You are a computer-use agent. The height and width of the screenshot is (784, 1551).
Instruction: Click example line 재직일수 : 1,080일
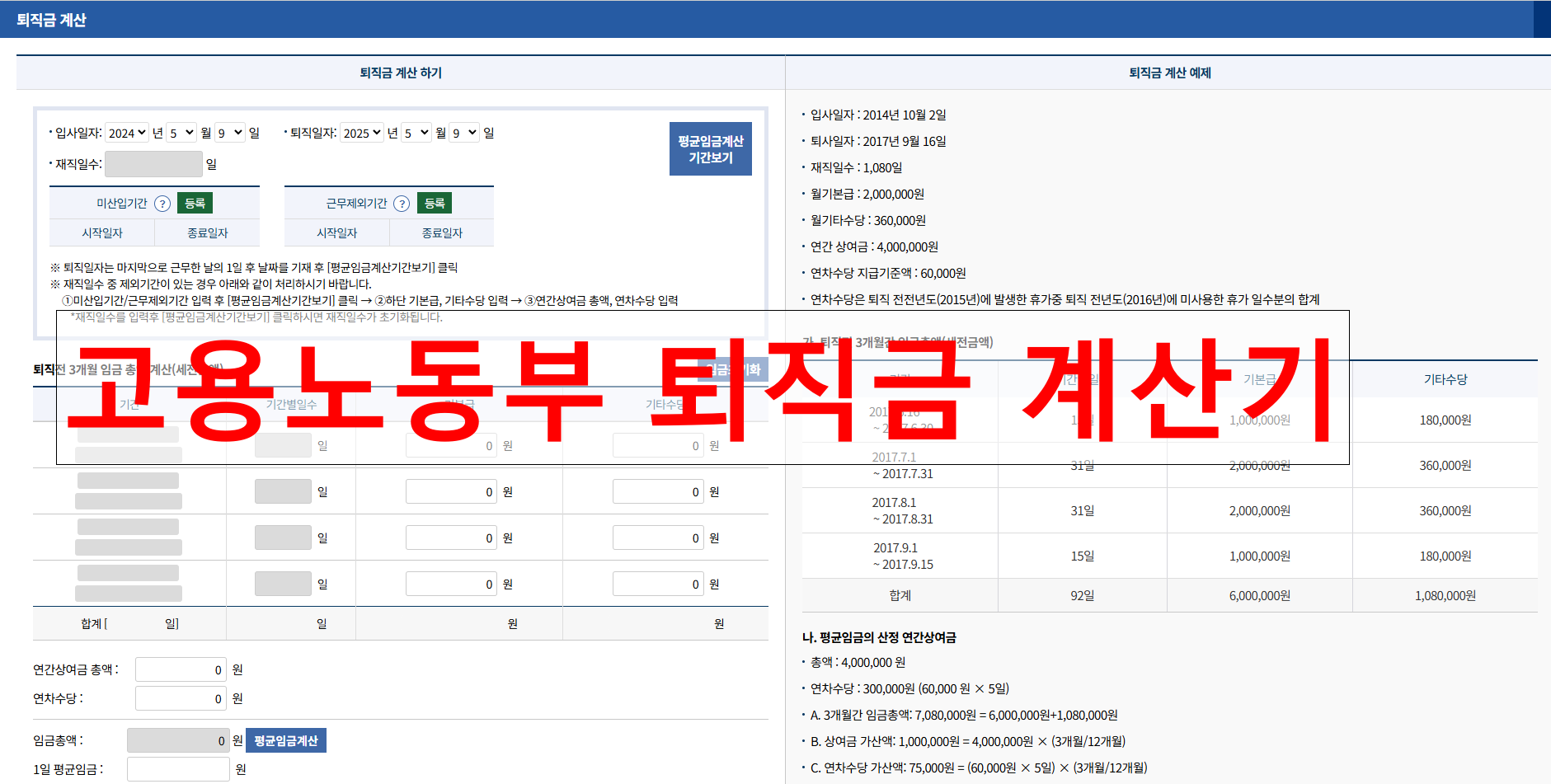[856, 167]
